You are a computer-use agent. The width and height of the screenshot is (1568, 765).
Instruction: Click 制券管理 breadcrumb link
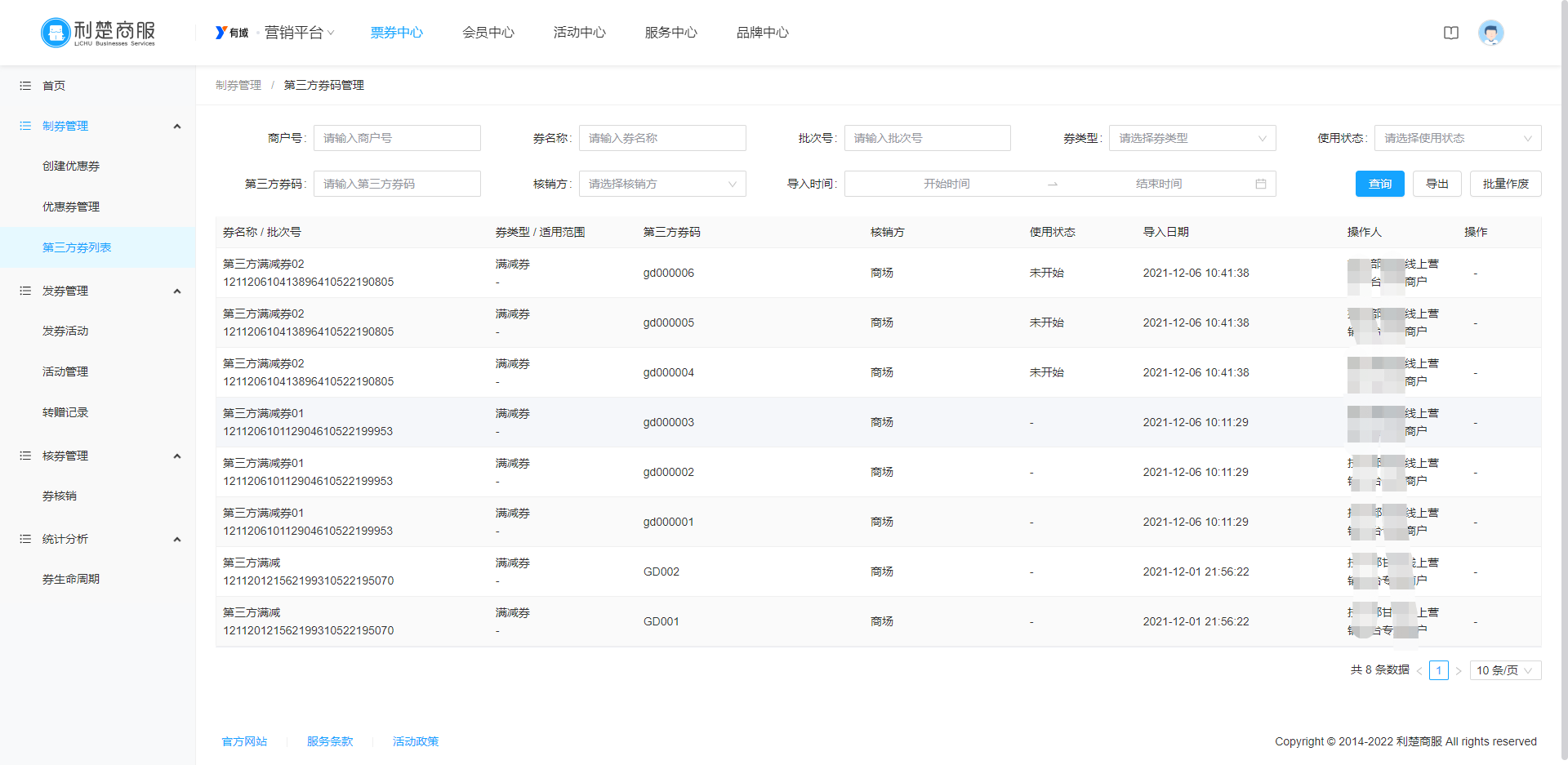click(238, 85)
